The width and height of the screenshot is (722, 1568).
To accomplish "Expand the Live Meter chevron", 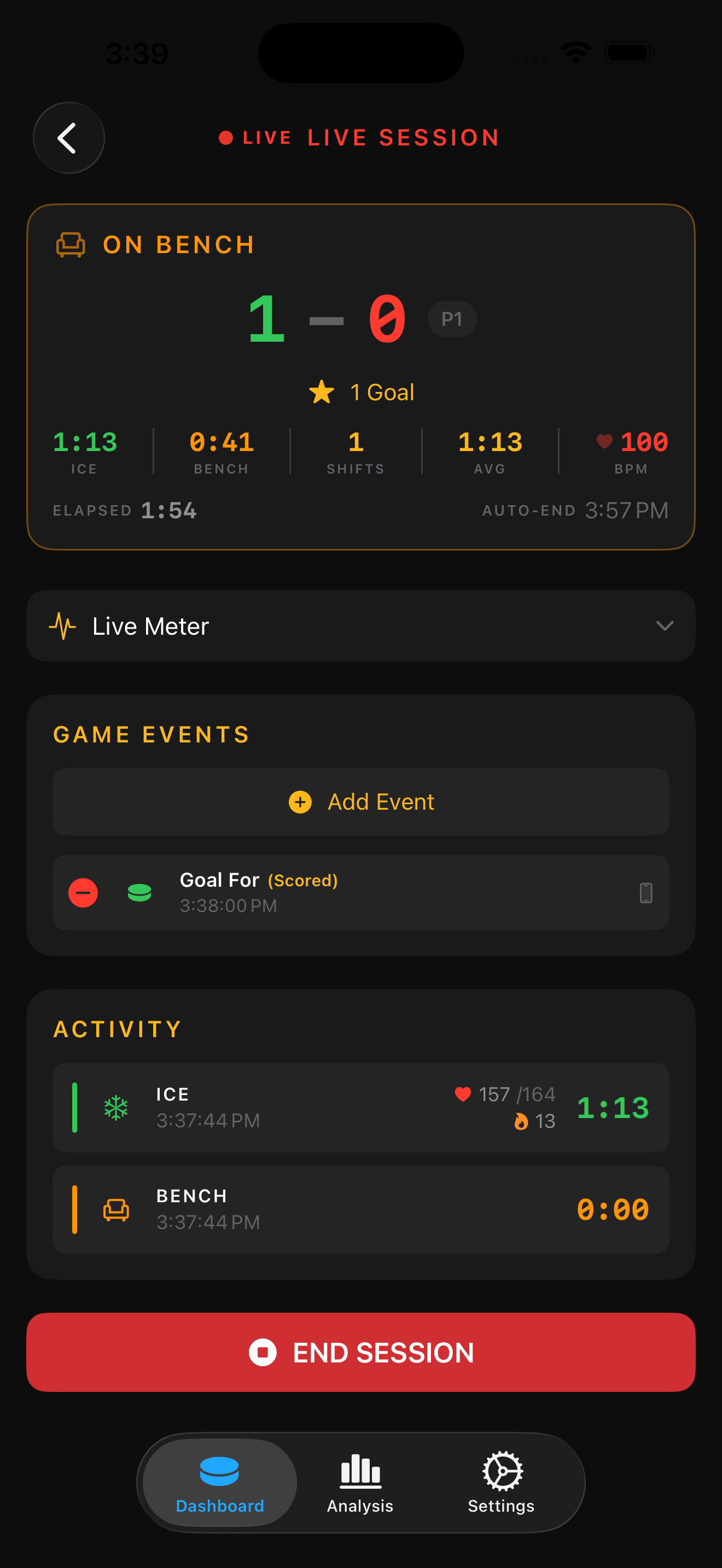I will pos(664,626).
